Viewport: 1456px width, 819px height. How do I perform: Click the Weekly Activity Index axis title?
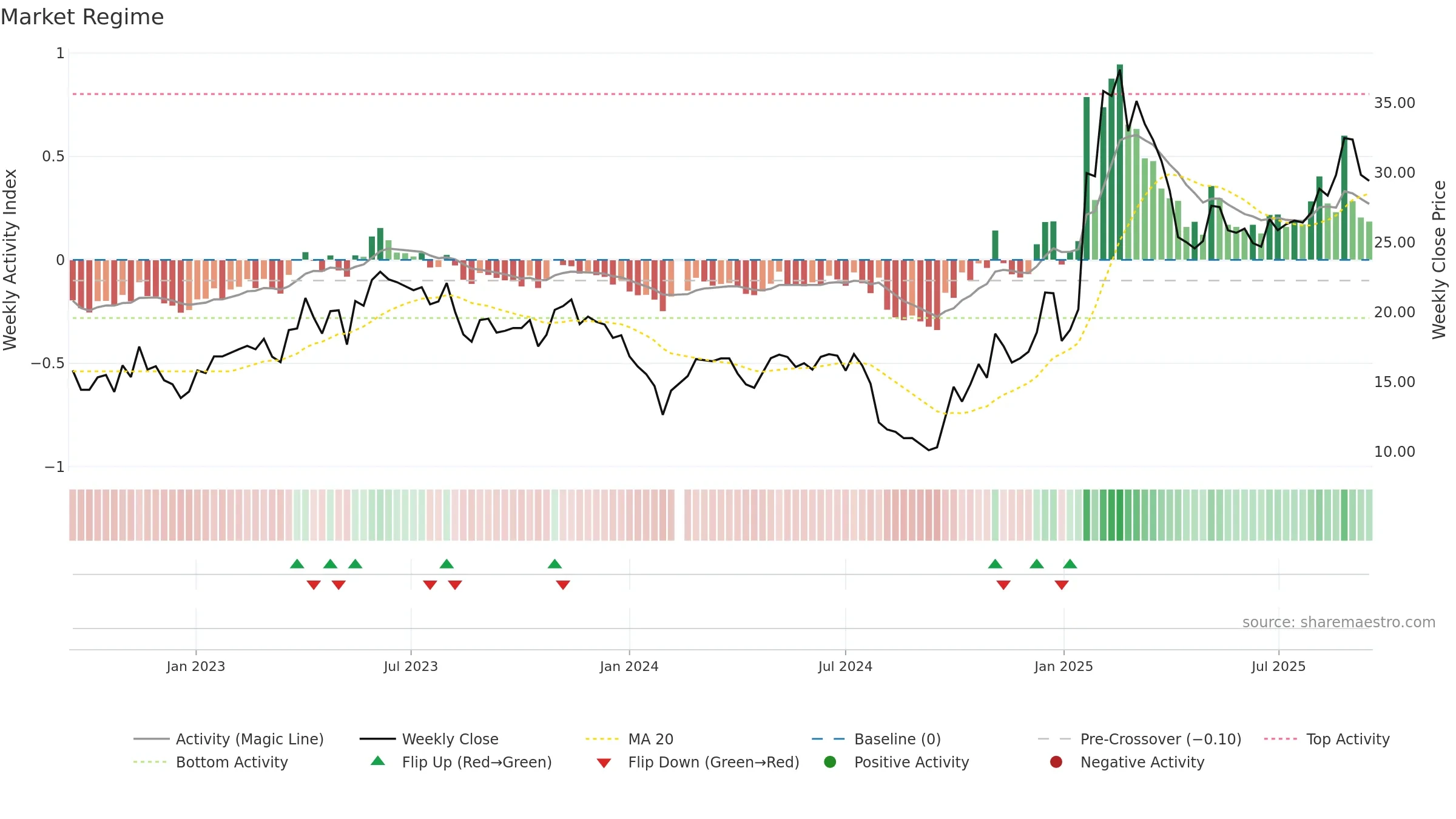(x=10, y=260)
